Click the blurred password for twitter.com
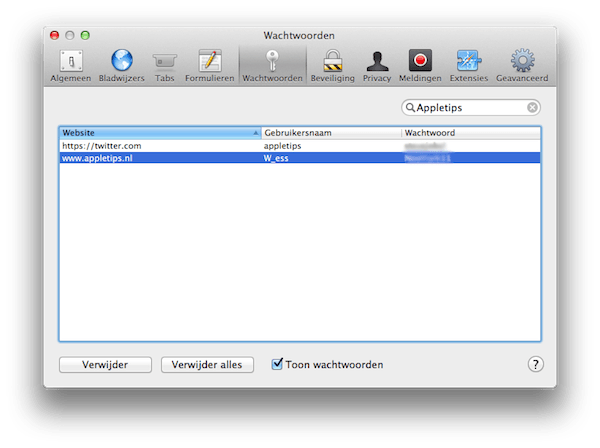Viewport: 600px width, 448px height. pos(425,146)
